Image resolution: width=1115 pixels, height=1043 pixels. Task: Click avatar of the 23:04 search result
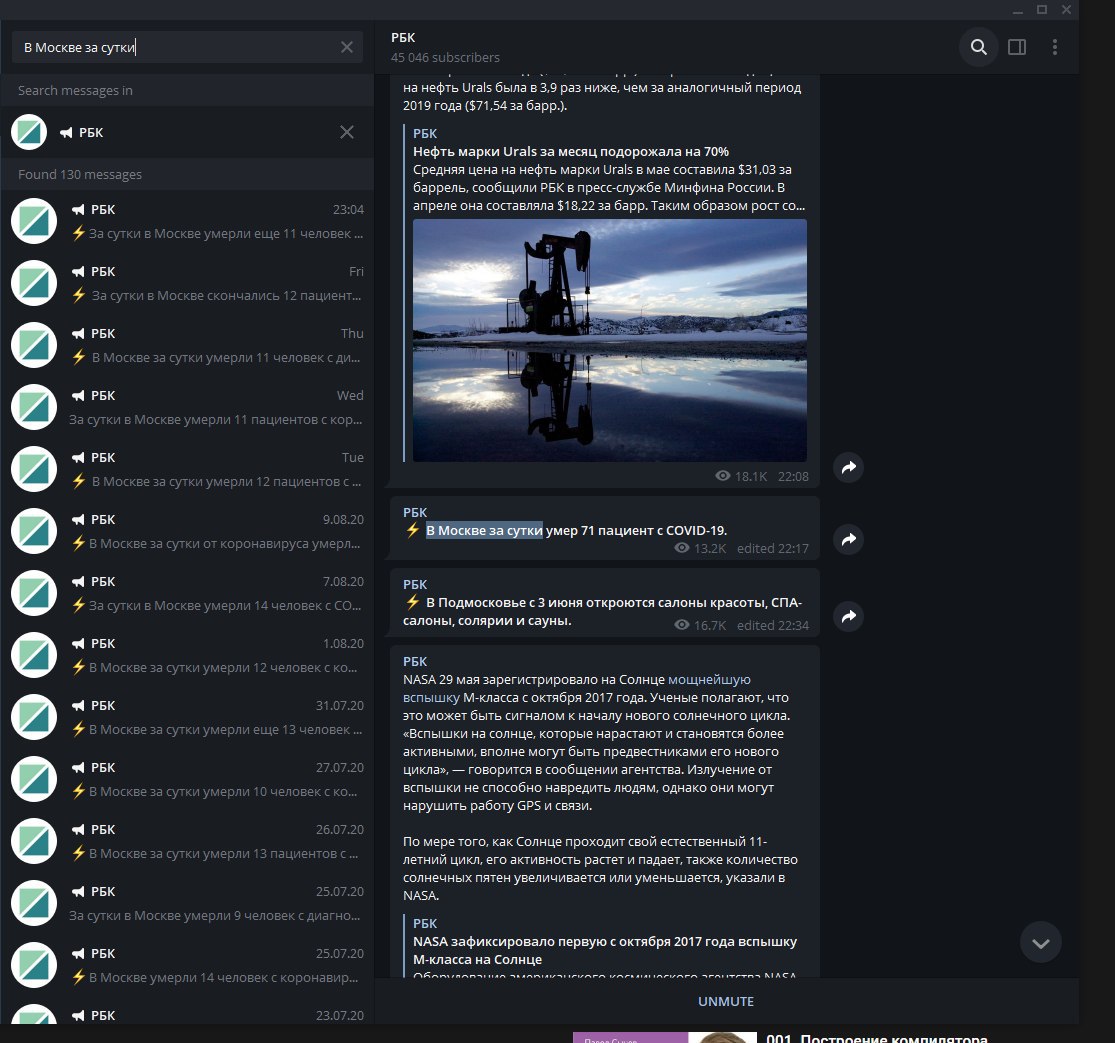click(33, 221)
